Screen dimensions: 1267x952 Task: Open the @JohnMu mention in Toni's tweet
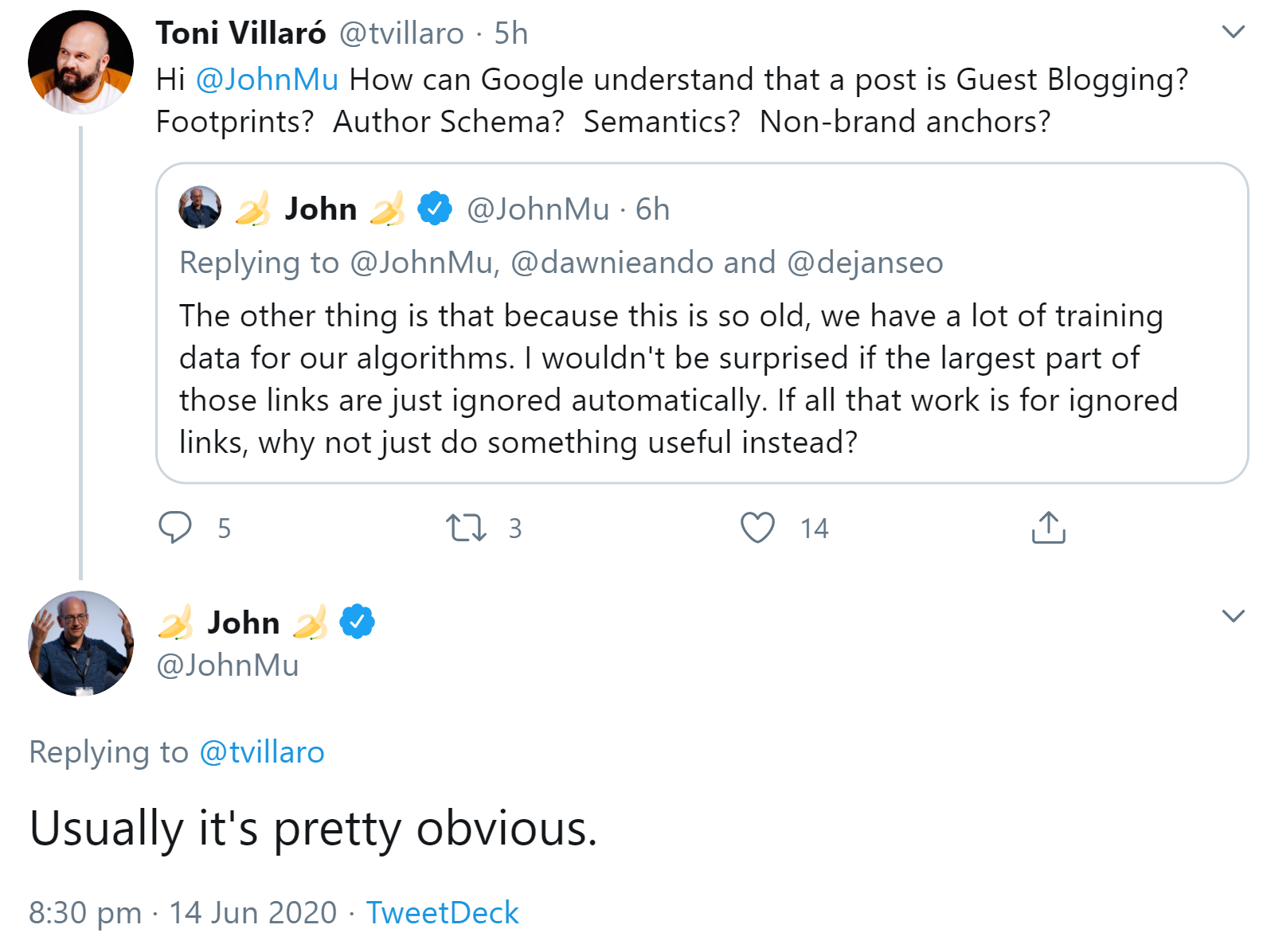[267, 80]
